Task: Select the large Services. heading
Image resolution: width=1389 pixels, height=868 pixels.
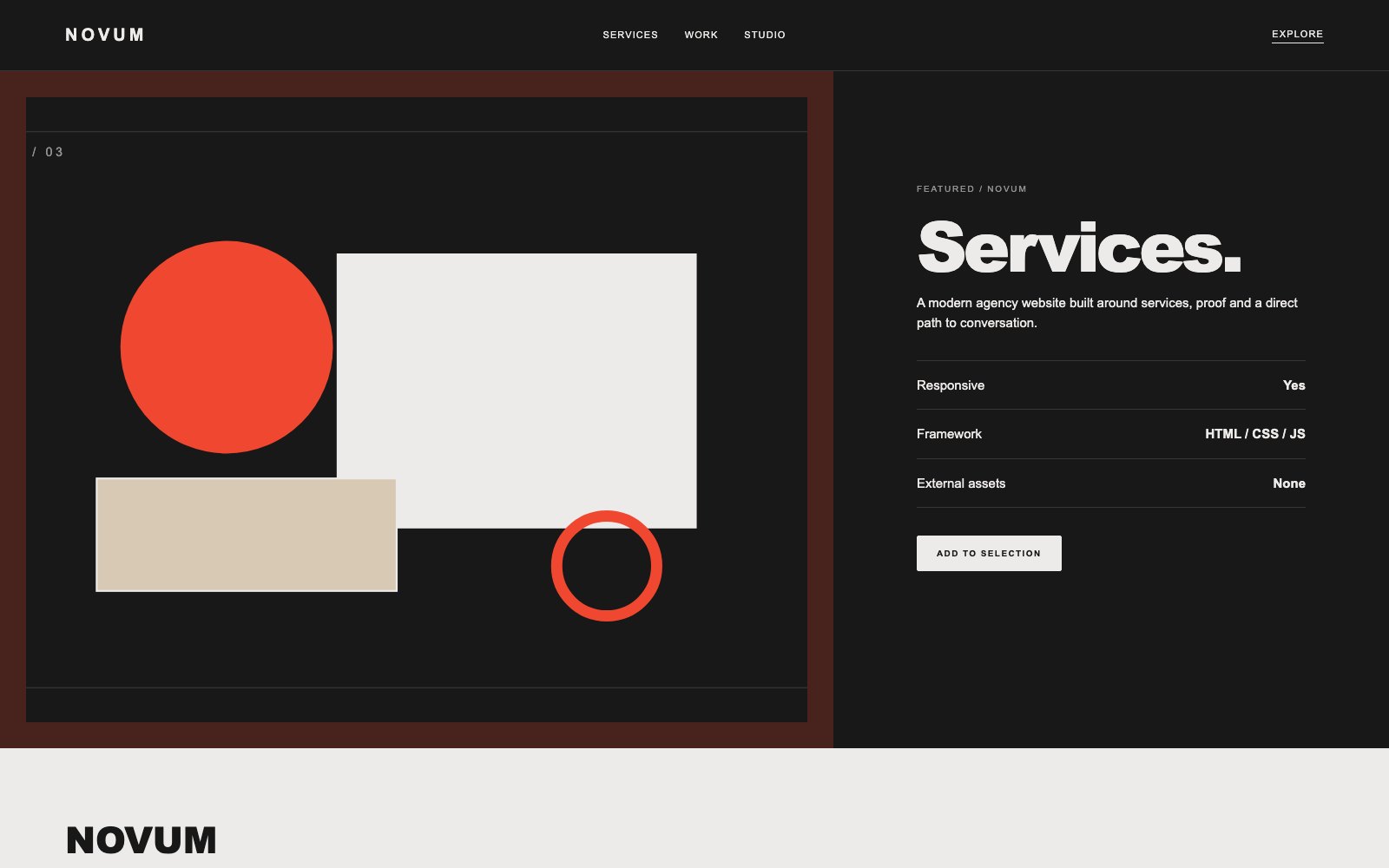Action: pos(1079,248)
